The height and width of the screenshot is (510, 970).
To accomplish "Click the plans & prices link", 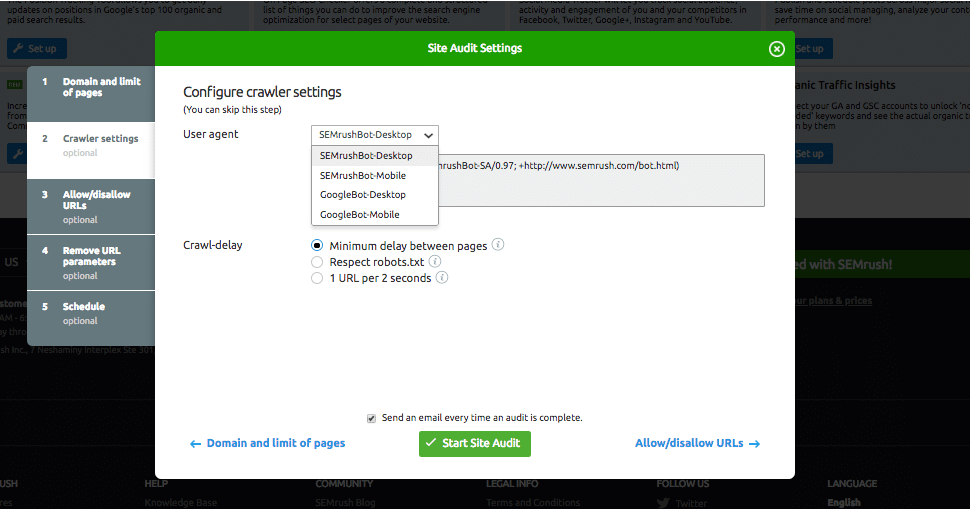I will coord(833,301).
